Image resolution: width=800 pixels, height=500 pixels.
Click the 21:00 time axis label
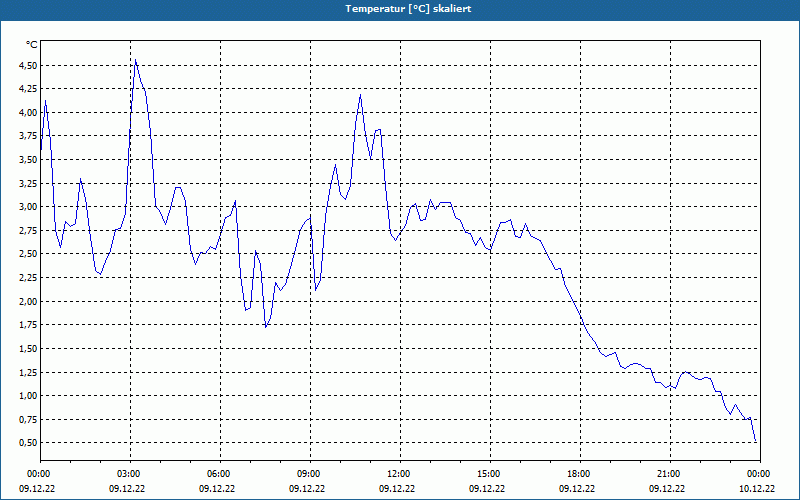point(670,474)
